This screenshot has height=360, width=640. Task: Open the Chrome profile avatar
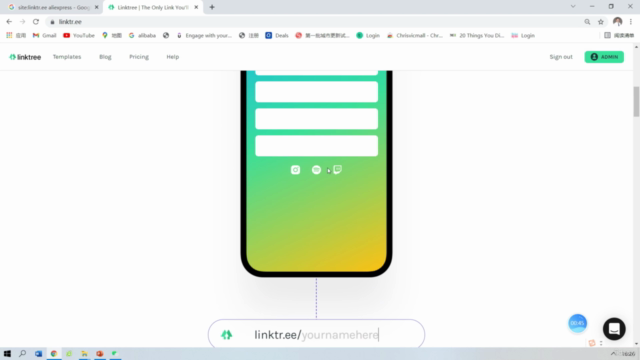coord(617,22)
